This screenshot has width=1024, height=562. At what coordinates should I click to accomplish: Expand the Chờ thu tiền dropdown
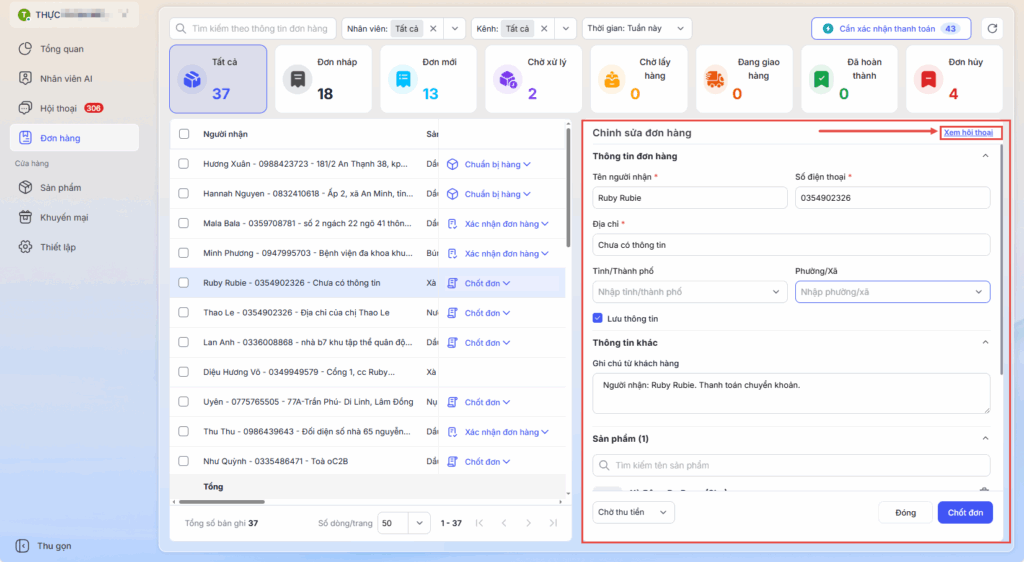(x=633, y=512)
